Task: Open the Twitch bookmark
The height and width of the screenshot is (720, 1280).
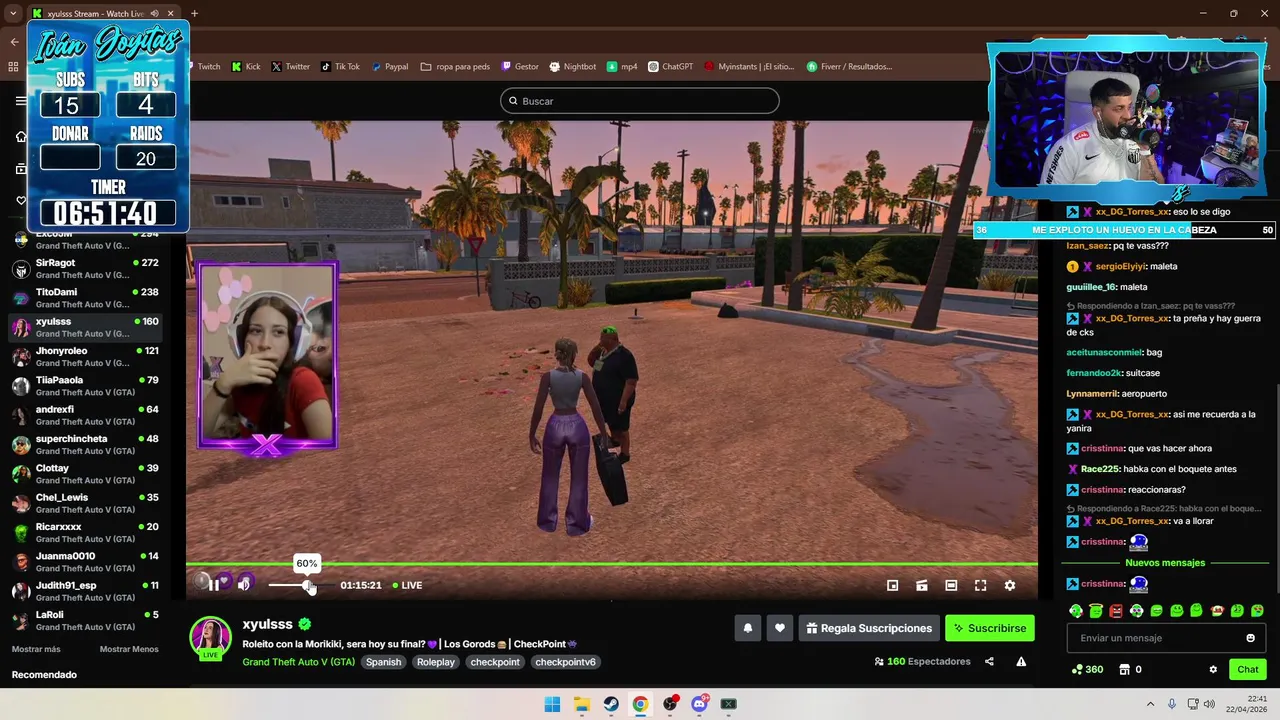Action: (x=208, y=67)
